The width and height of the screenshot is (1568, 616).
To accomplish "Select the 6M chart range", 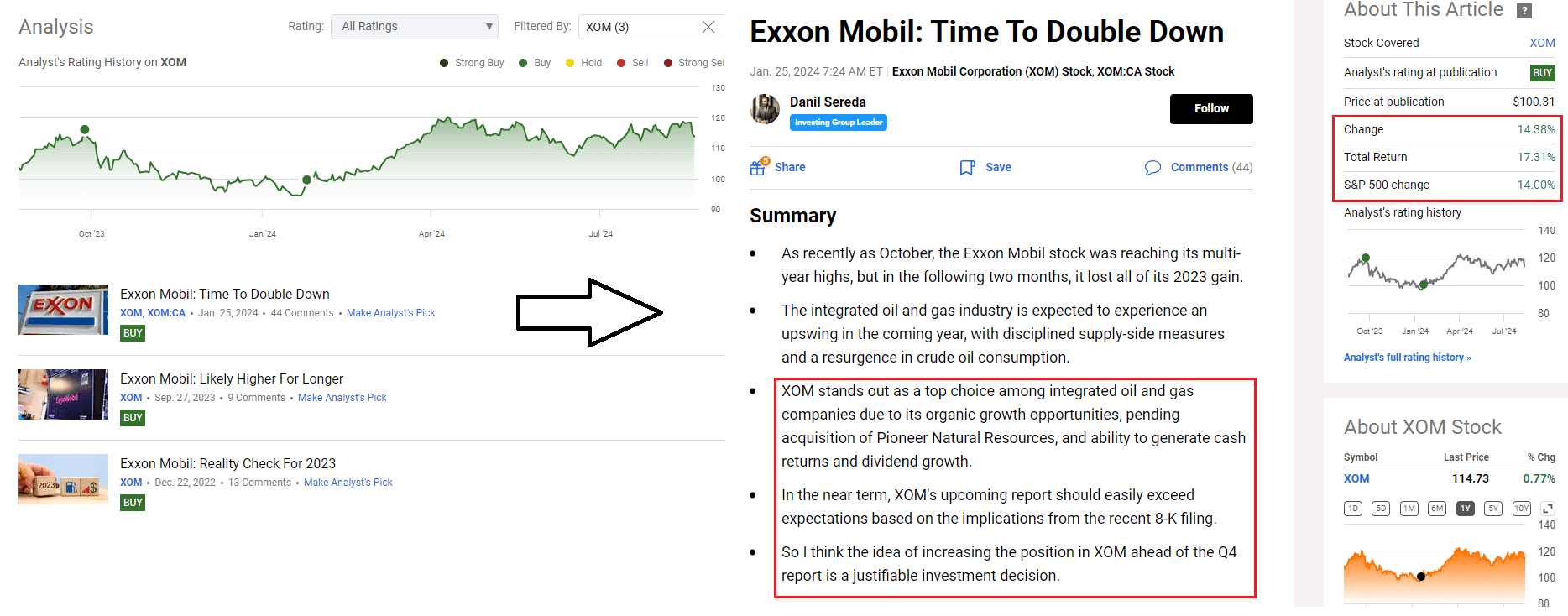I will pyautogui.click(x=1437, y=509).
